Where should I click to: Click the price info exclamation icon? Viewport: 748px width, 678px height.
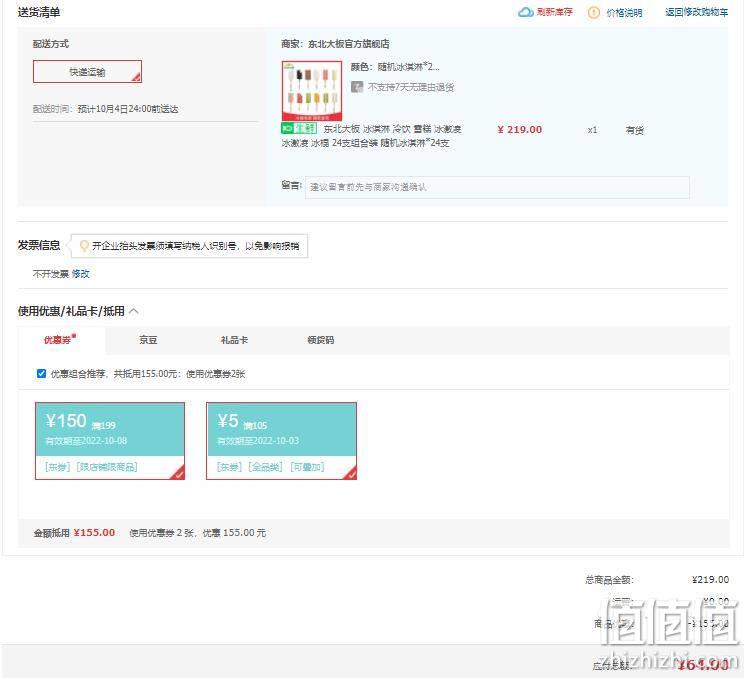[594, 12]
